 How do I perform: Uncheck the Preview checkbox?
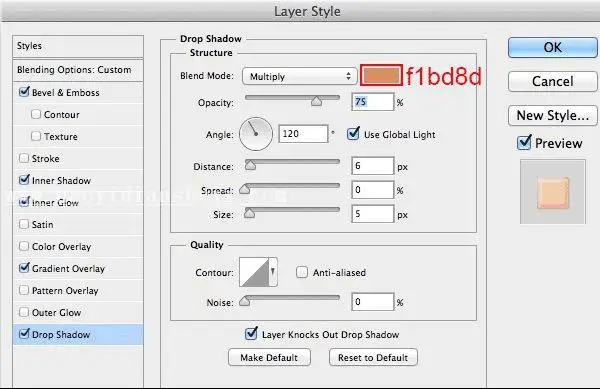pyautogui.click(x=523, y=143)
